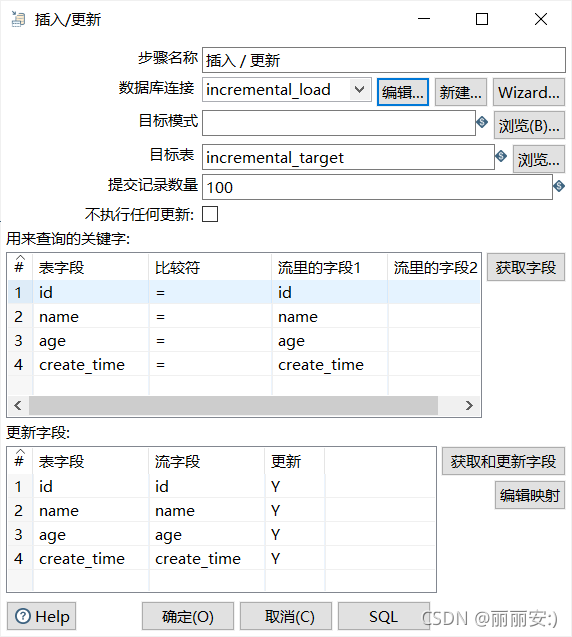Screen dimensions: 572x637
Task: Click the 更新 Y value in name row
Action: [x=295, y=510]
